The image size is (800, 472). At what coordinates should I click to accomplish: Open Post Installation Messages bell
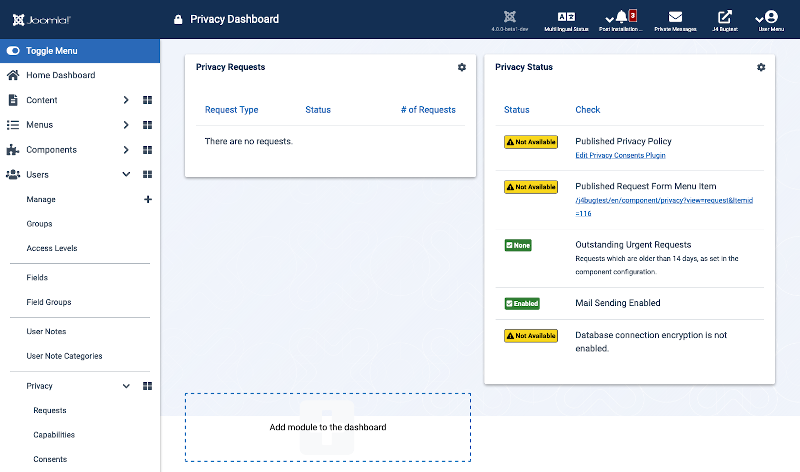tap(621, 17)
